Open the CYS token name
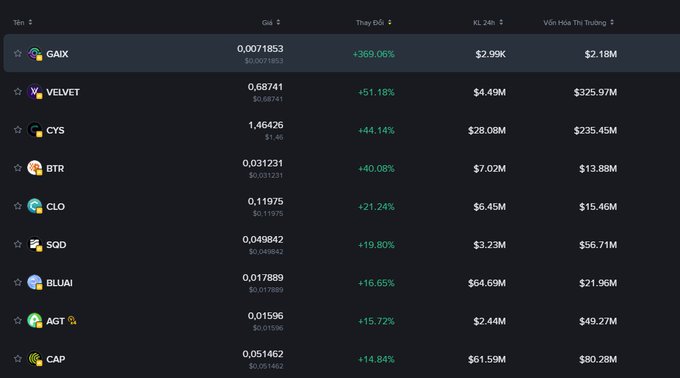The width and height of the screenshot is (680, 378). (x=55, y=130)
